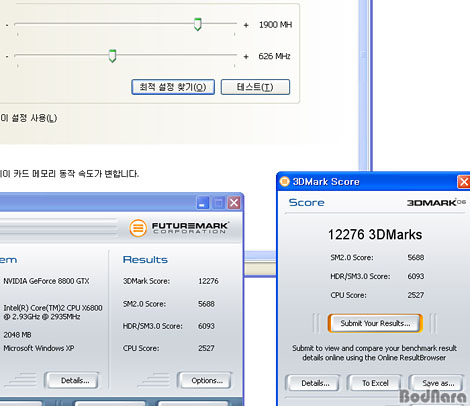Image resolution: width=470 pixels, height=406 pixels.
Task: Click the 테스트(T) button
Action: point(255,87)
